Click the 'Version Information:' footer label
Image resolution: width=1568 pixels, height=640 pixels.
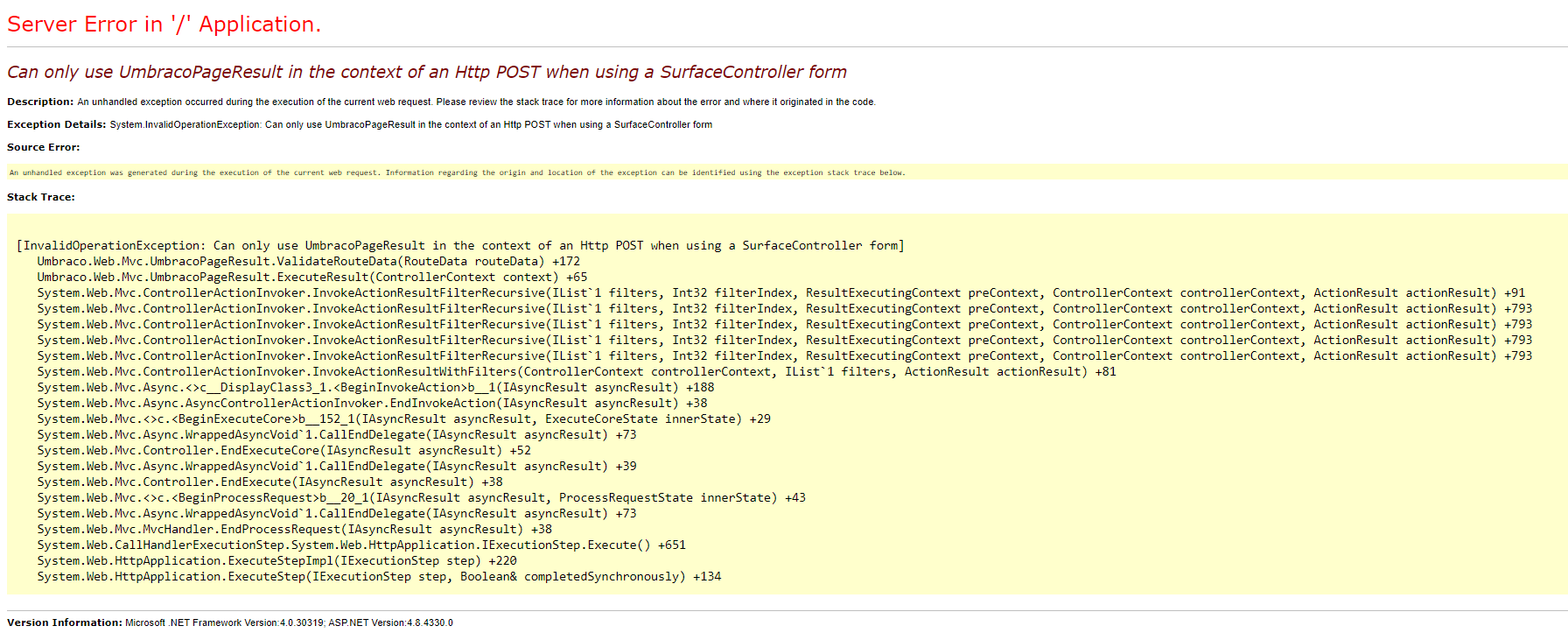click(65, 622)
